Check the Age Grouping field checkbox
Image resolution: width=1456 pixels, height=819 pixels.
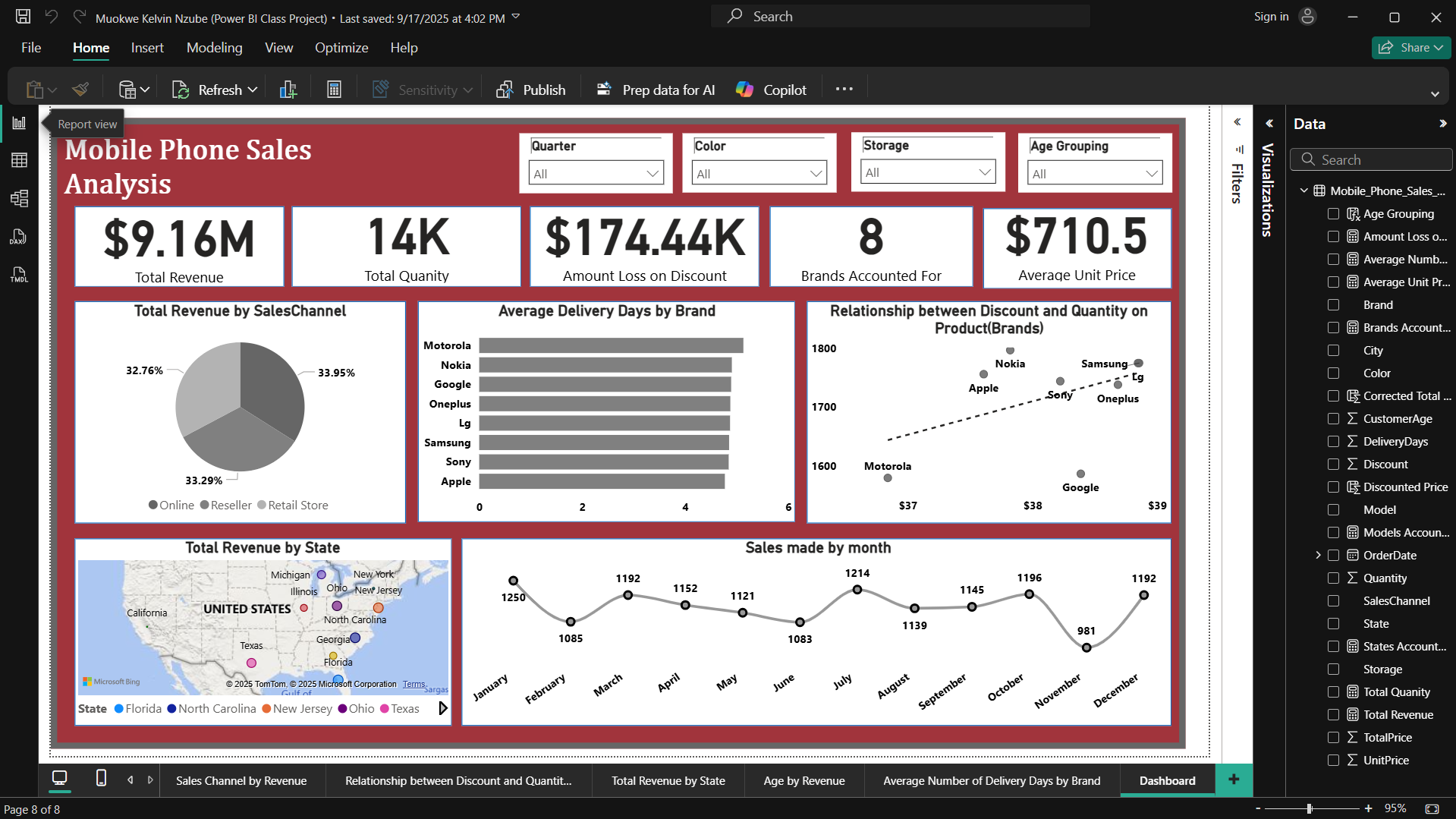click(x=1333, y=214)
